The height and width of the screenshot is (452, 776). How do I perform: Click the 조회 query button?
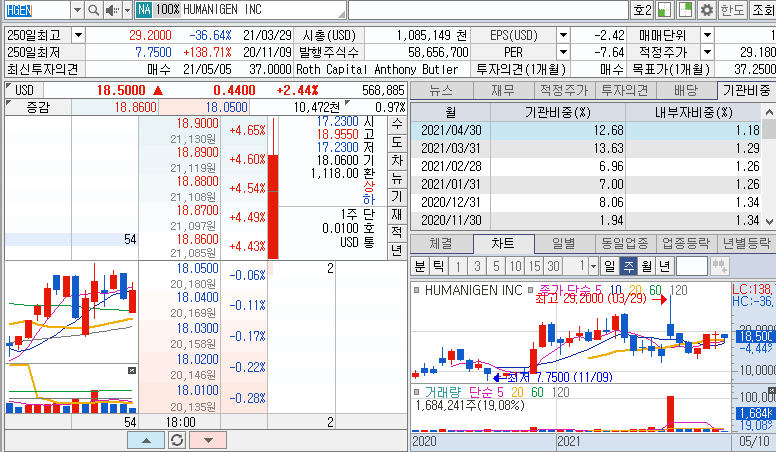[763, 10]
